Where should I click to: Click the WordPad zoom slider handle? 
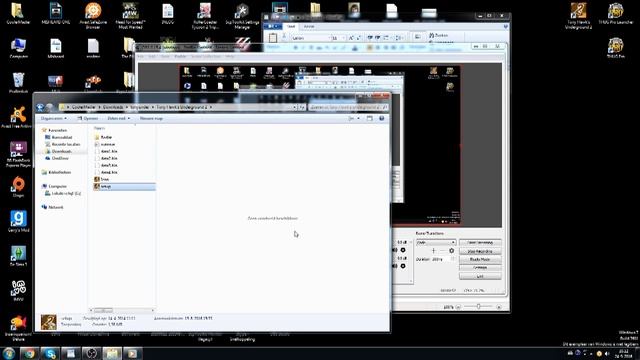pyautogui.click(x=478, y=306)
